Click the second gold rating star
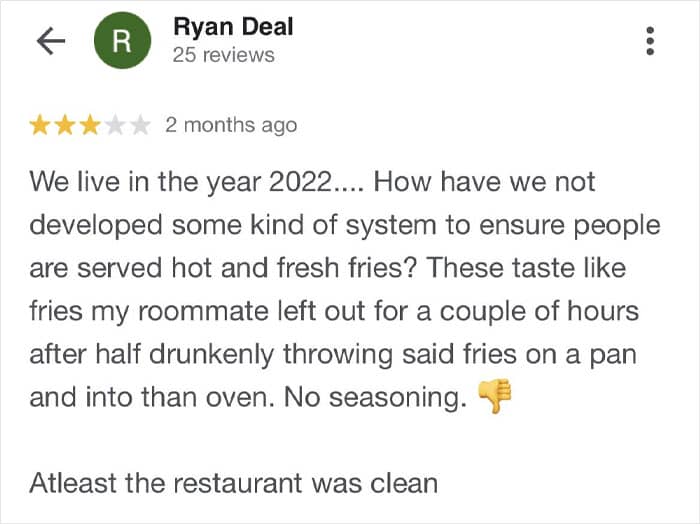Viewport: 700px width, 524px height. click(x=66, y=126)
